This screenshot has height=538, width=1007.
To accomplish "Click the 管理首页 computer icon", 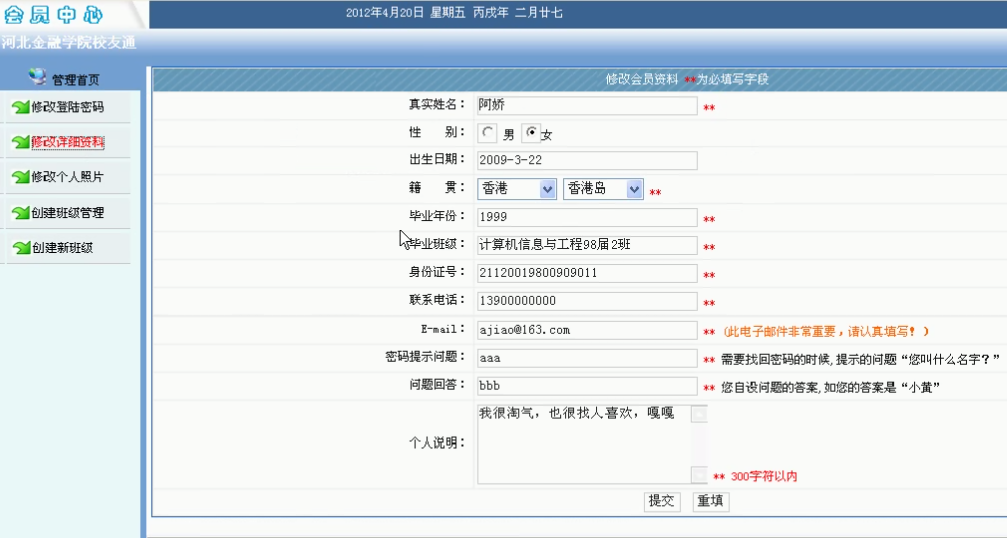I will point(37,77).
